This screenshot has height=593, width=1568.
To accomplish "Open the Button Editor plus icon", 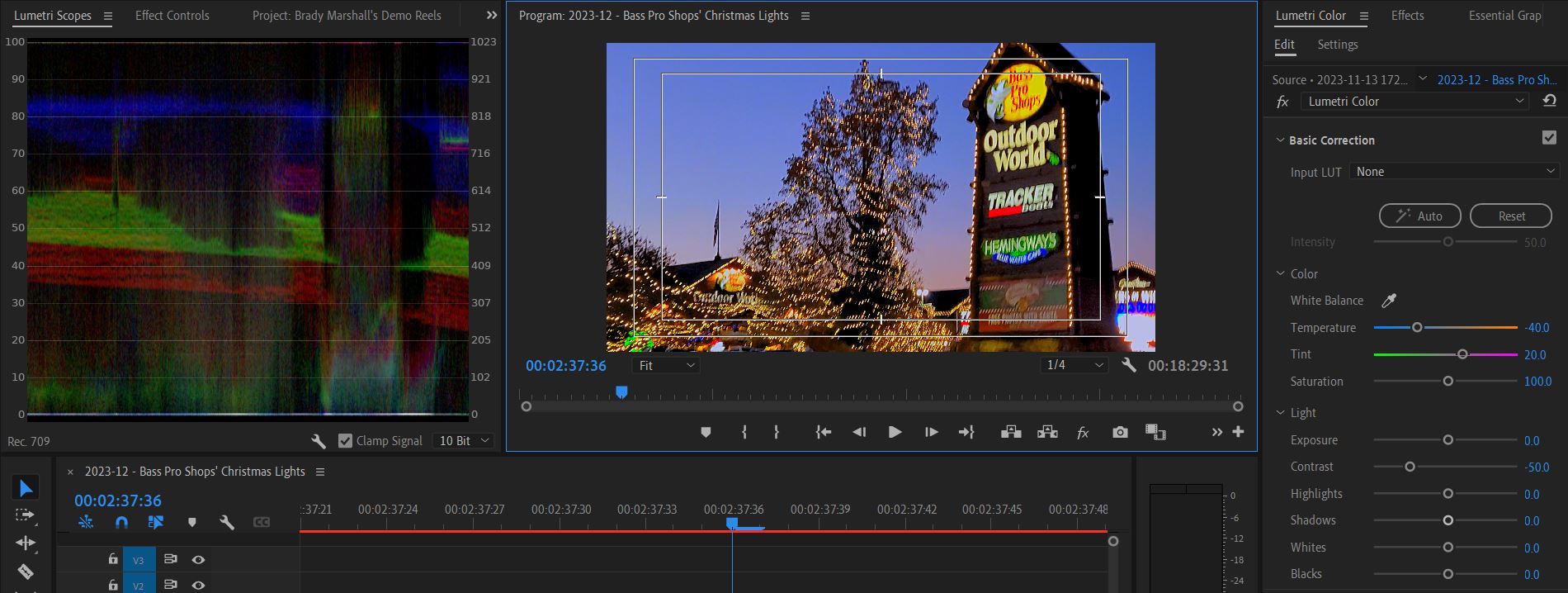I will click(x=1238, y=432).
